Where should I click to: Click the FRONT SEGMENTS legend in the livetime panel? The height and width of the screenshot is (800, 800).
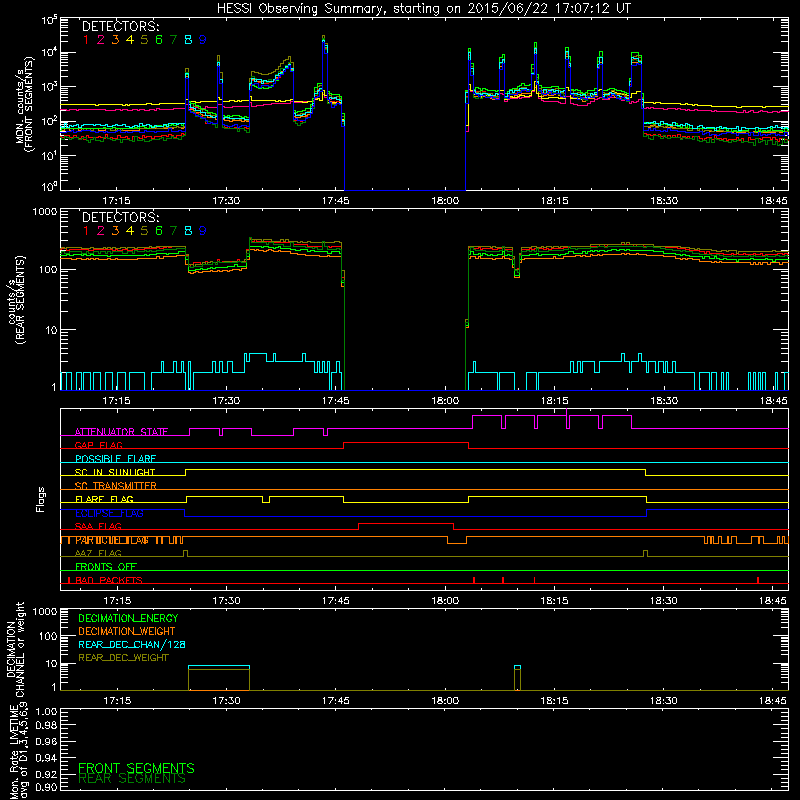[x=136, y=768]
